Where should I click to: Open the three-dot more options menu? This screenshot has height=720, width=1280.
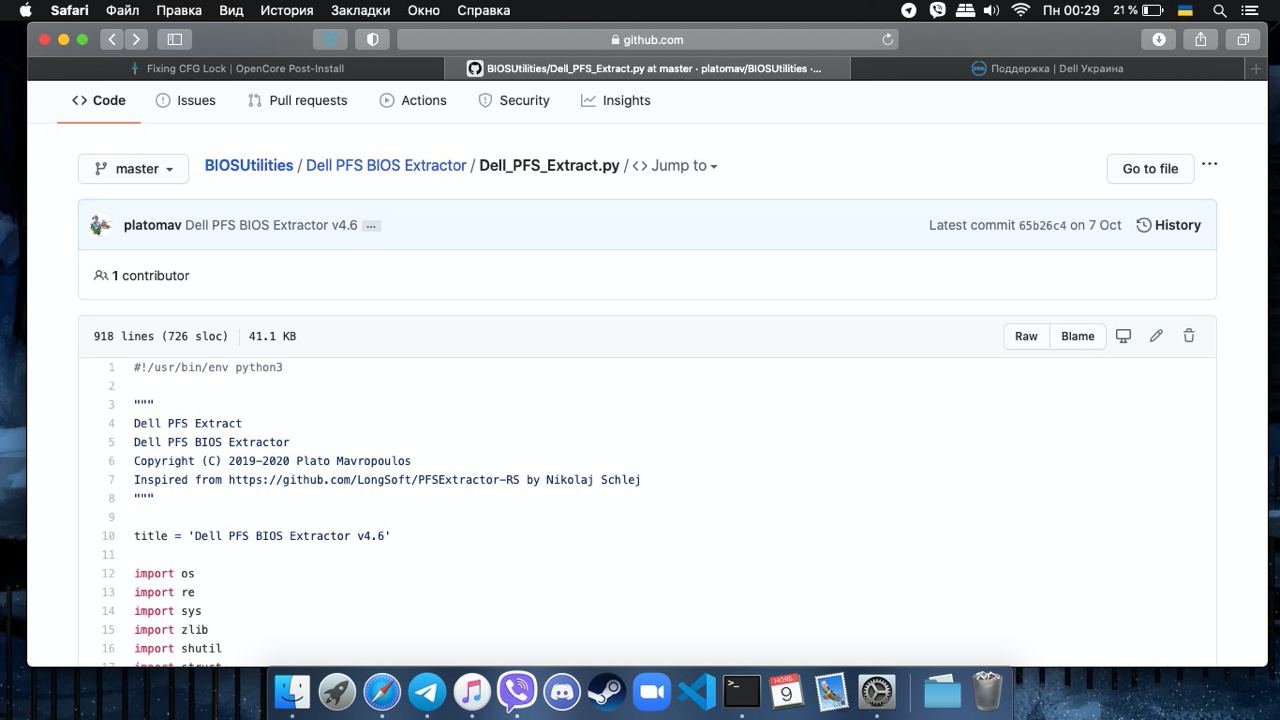(x=1209, y=164)
